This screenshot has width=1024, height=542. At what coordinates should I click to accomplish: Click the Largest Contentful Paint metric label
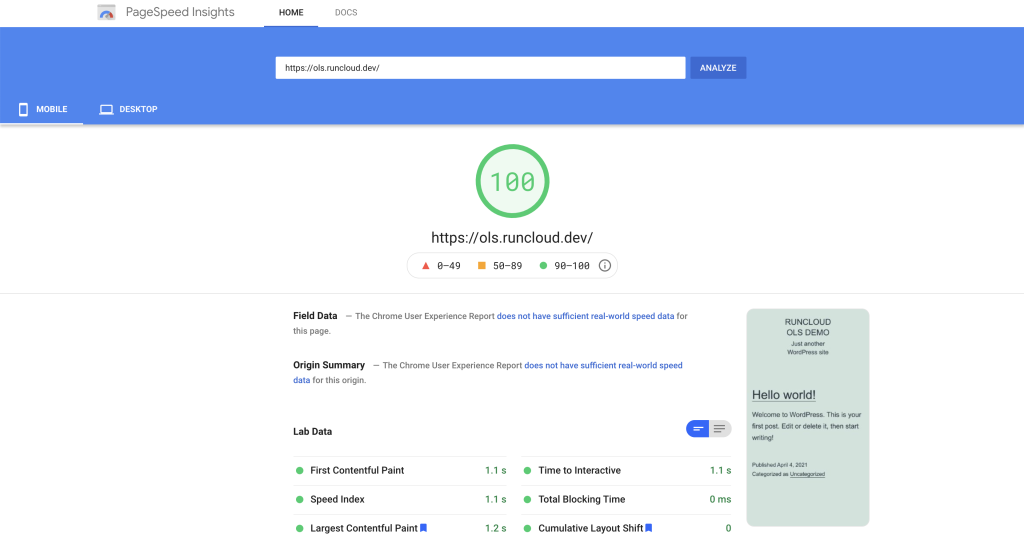click(364, 528)
